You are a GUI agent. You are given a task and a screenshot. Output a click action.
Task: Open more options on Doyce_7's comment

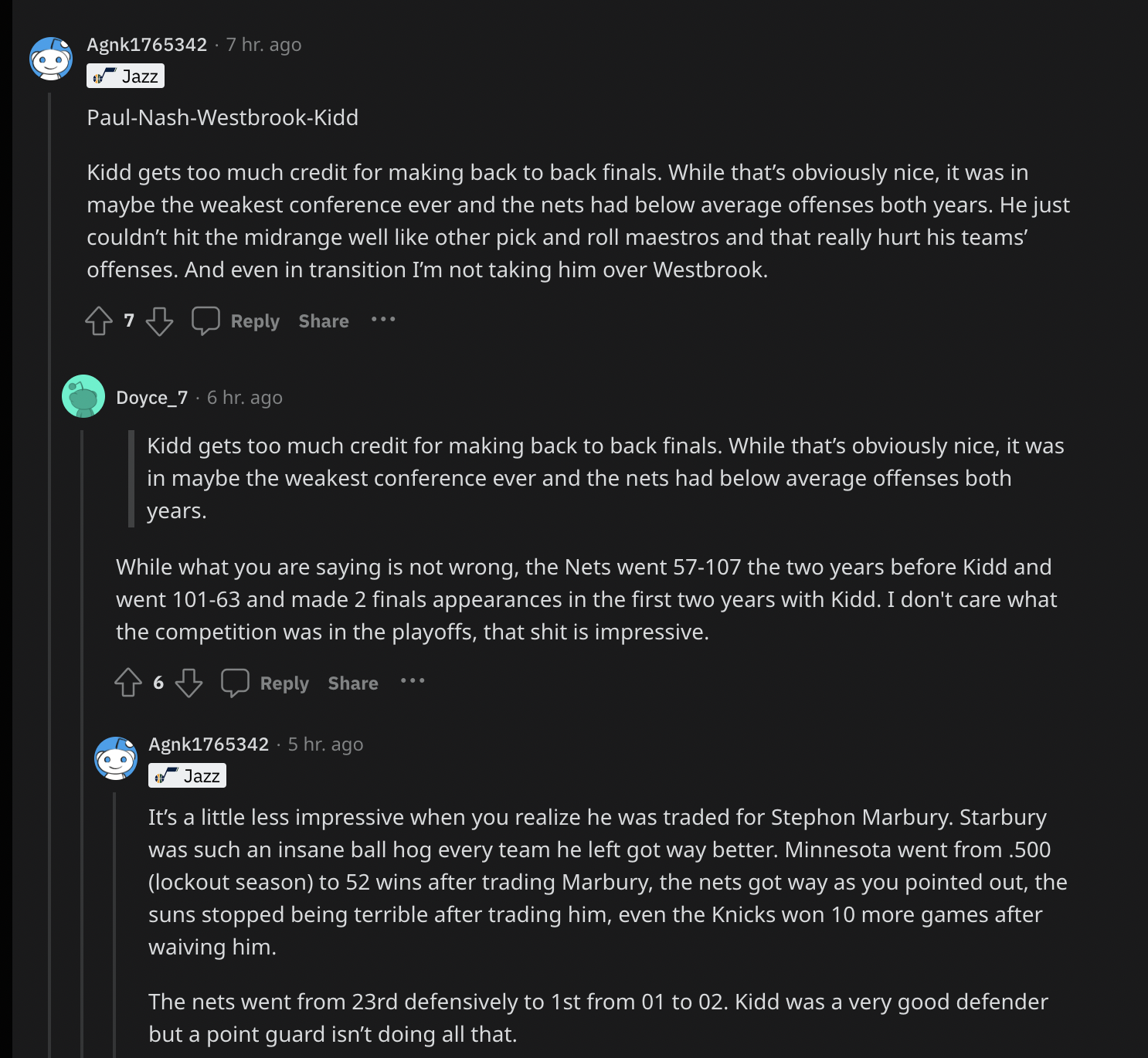[413, 681]
